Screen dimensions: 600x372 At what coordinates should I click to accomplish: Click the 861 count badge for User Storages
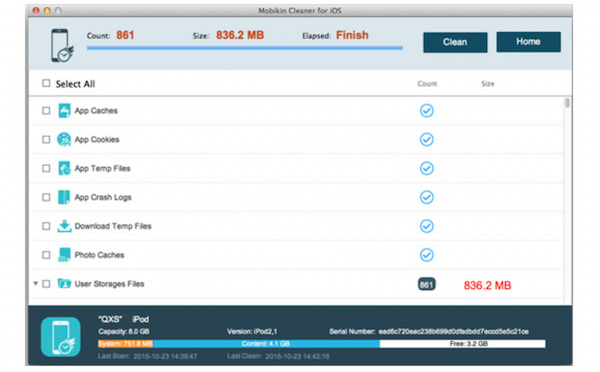pyautogui.click(x=426, y=284)
